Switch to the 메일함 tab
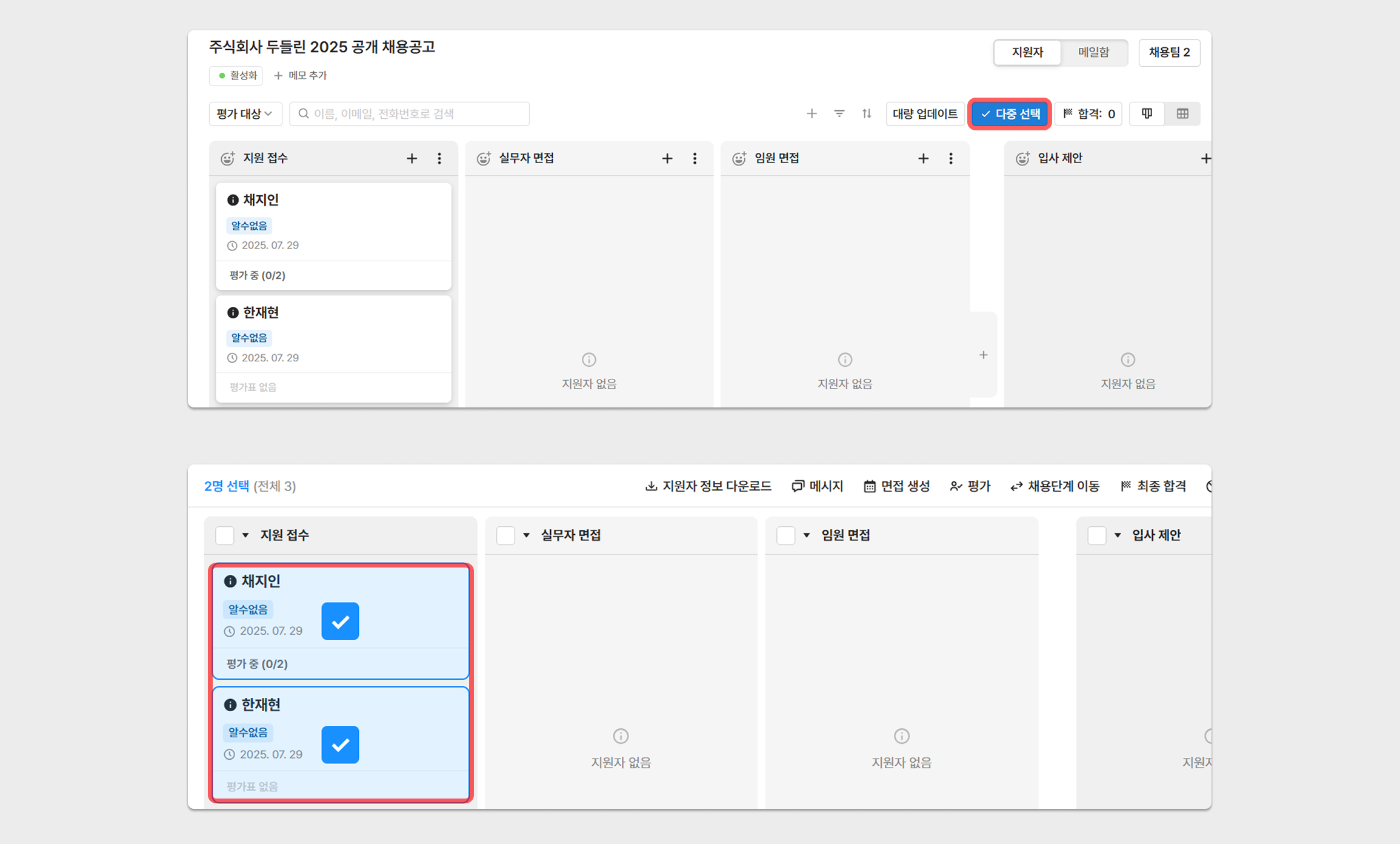 tap(1093, 52)
